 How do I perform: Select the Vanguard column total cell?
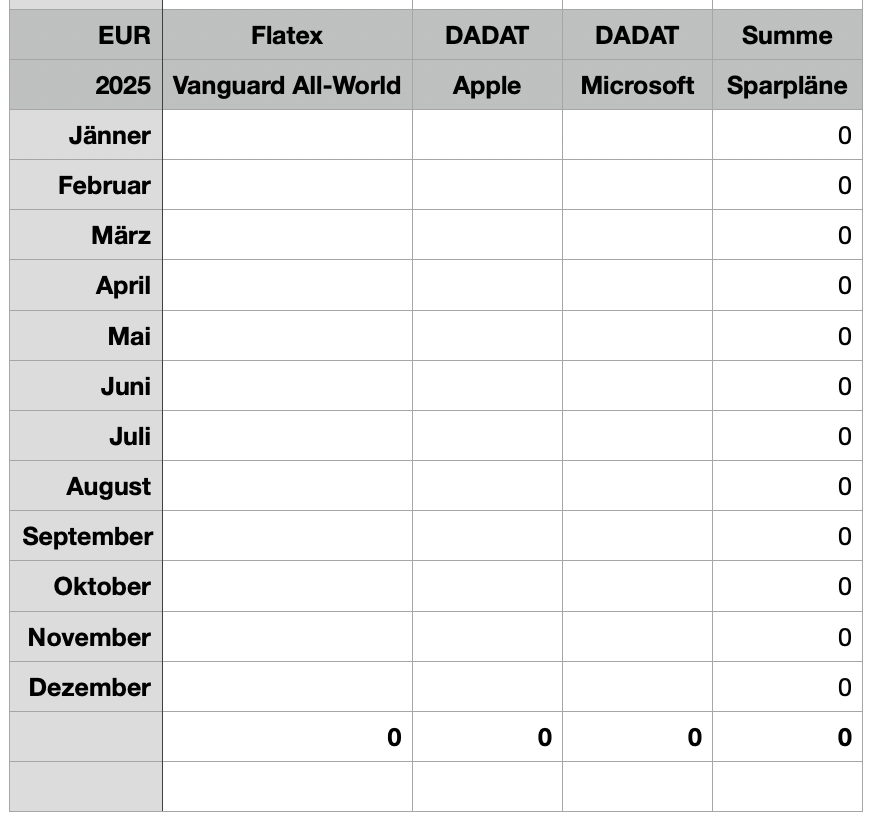point(287,737)
